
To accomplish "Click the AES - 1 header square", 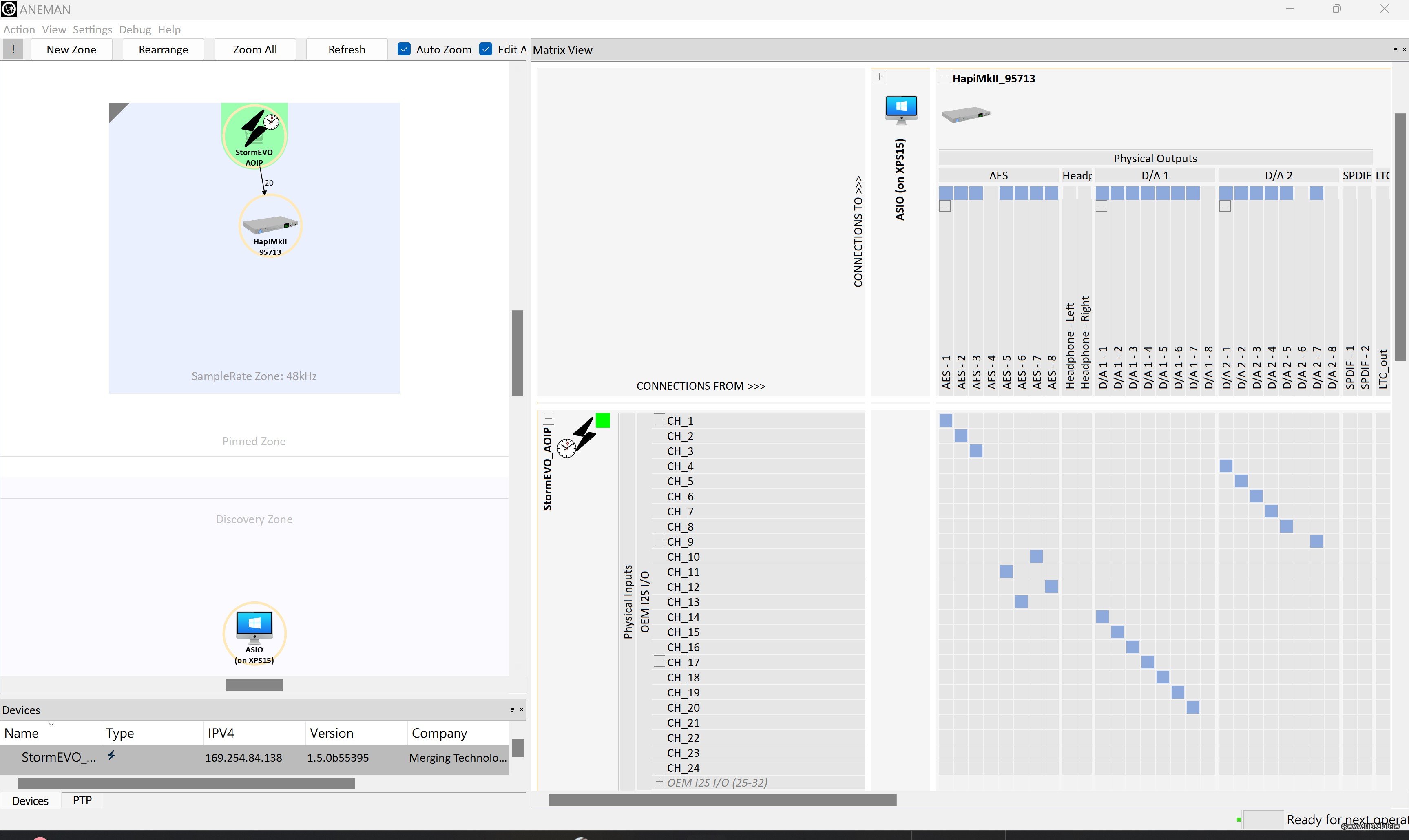I will click(x=945, y=194).
